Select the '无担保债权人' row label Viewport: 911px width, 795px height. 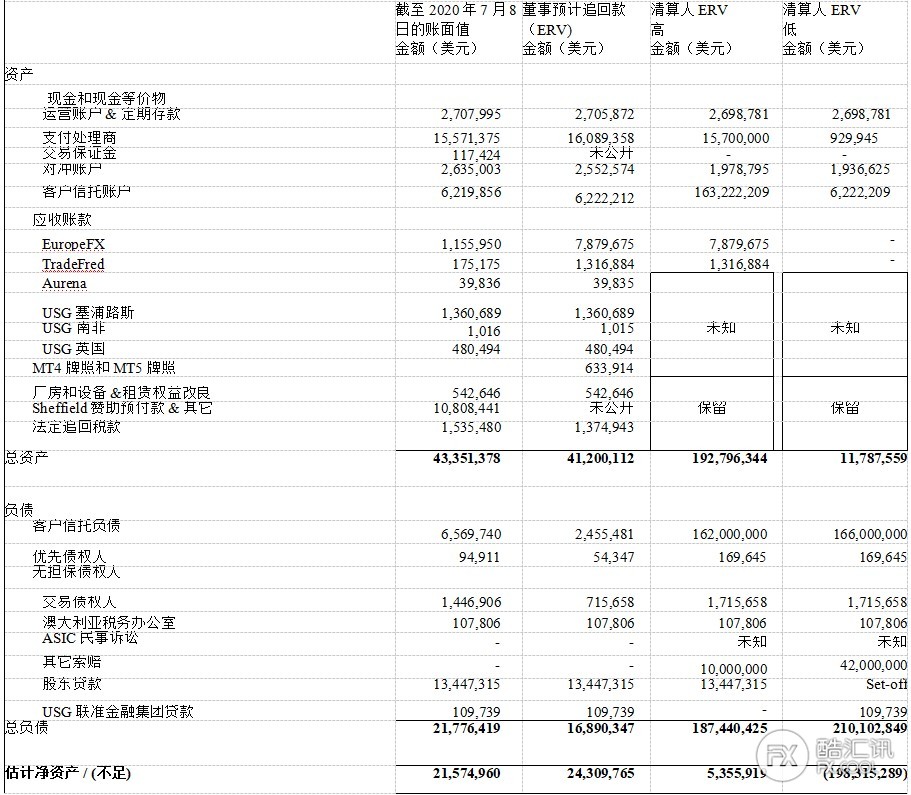[x=77, y=572]
